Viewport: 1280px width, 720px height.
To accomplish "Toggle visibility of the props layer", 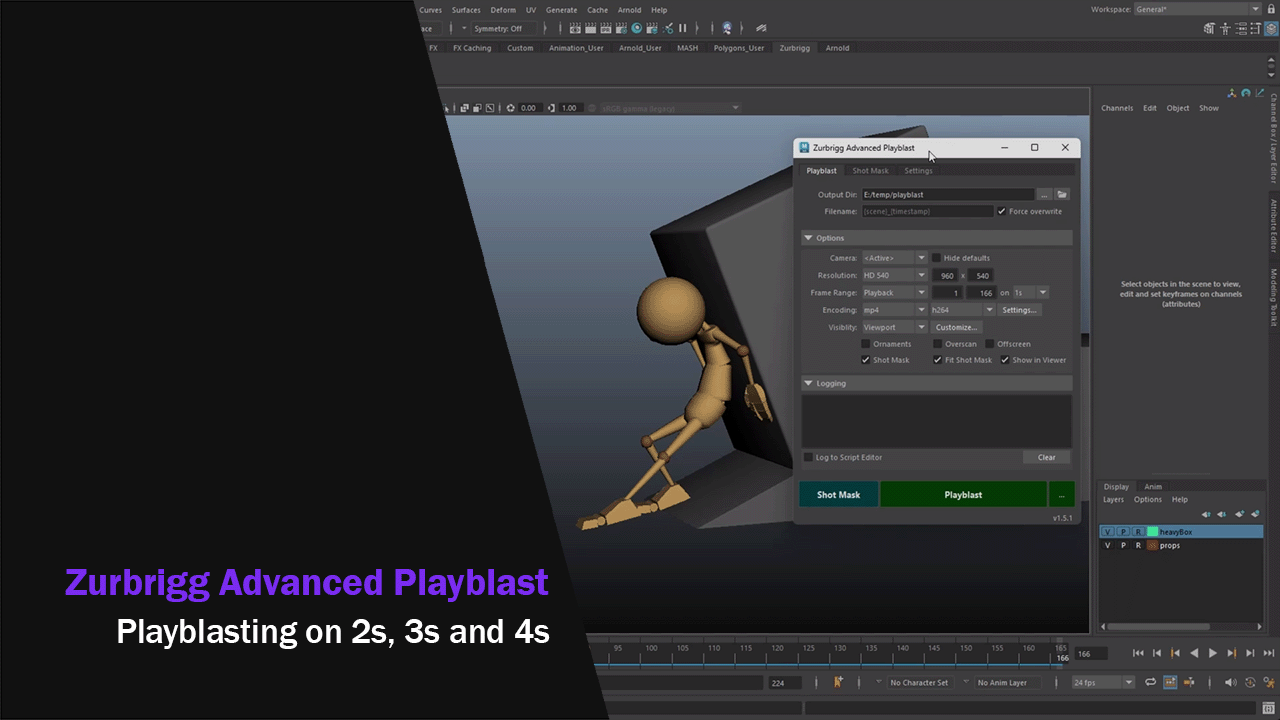I will coord(1107,546).
